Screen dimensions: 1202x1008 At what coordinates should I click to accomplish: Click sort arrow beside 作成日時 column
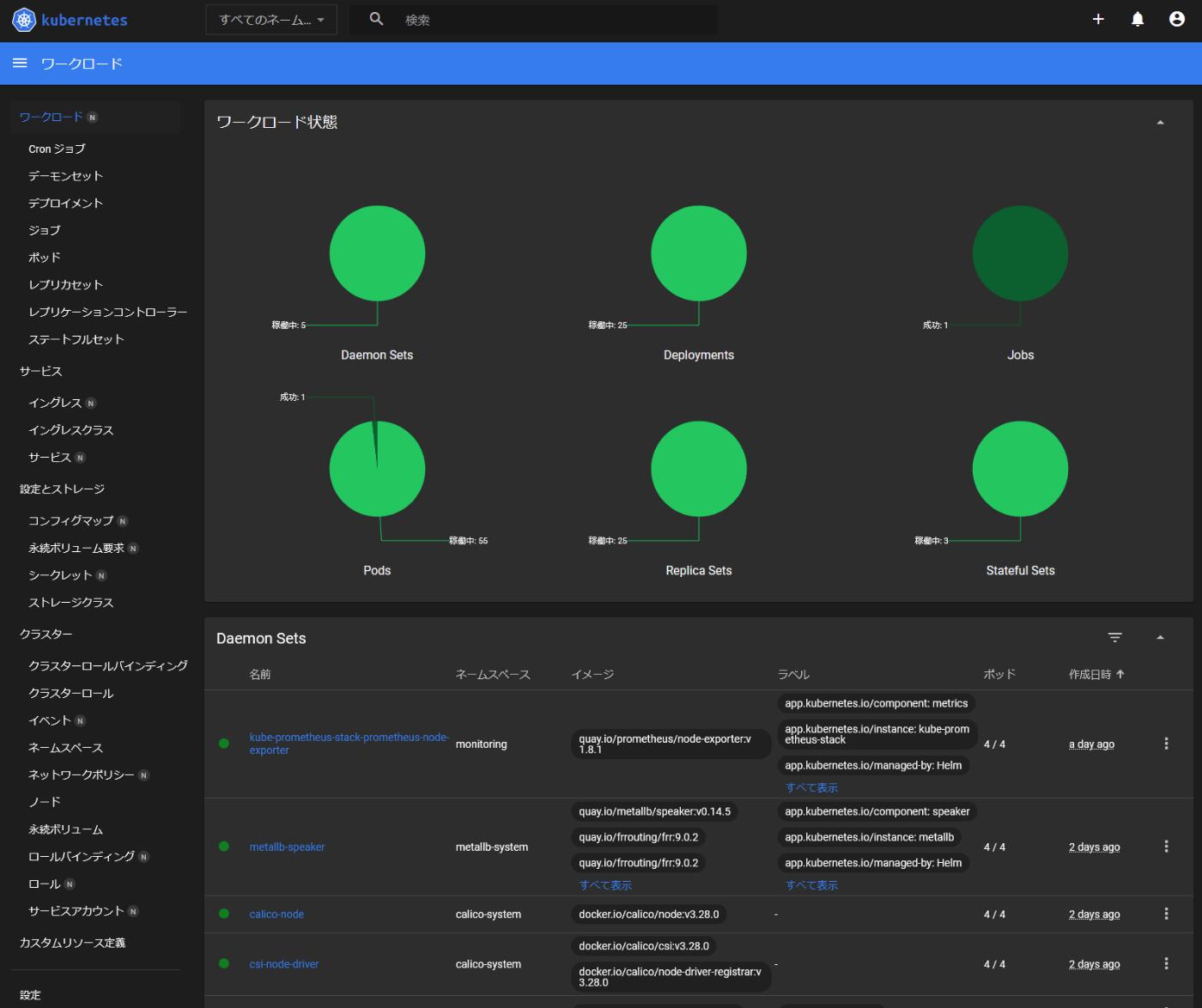pos(1120,674)
